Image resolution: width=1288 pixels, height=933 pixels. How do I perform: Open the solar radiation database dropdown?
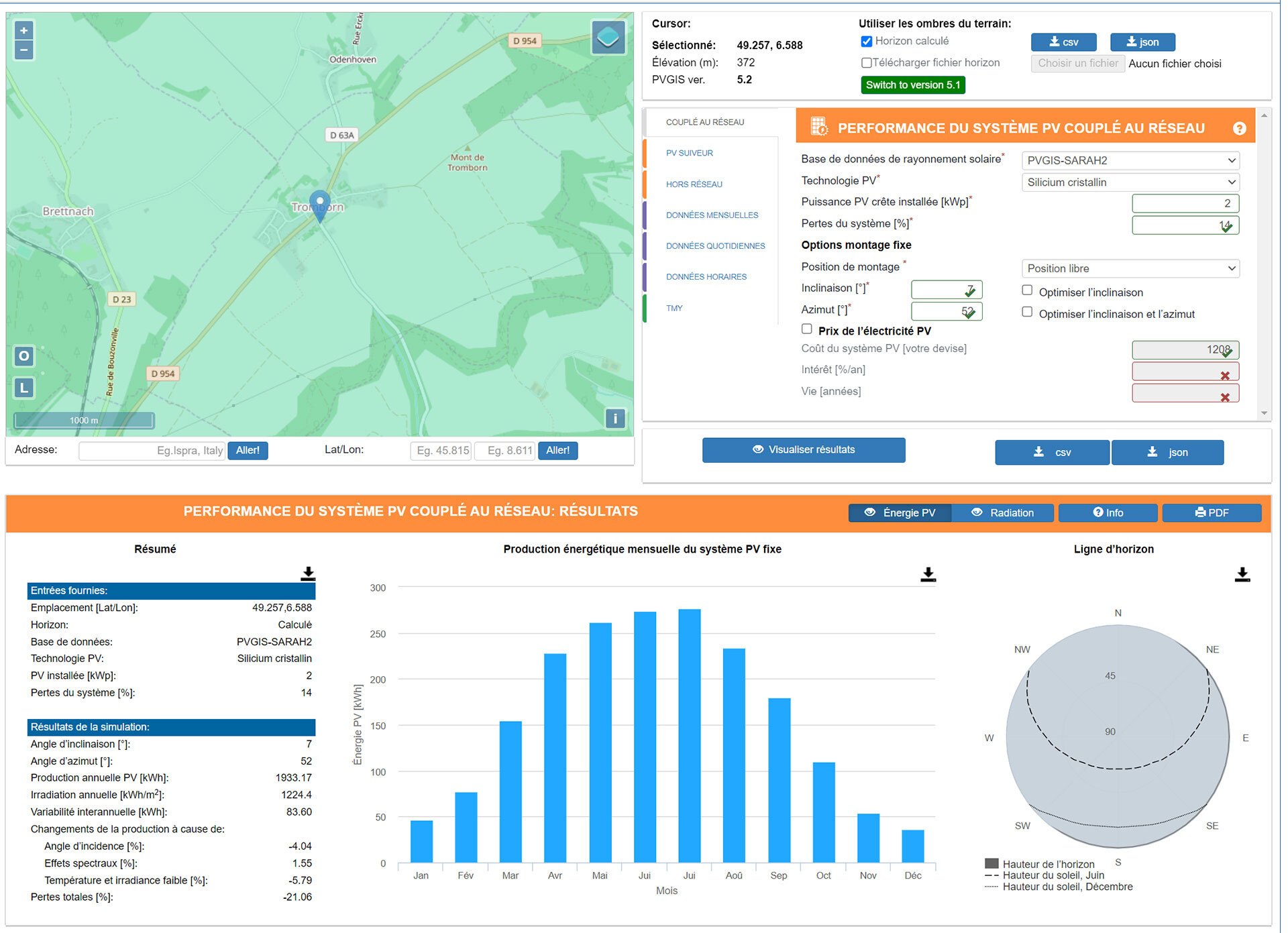click(x=1129, y=160)
